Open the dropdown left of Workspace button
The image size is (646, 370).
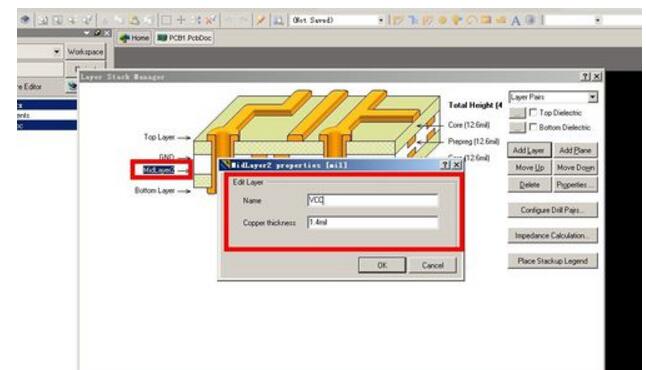coord(56,52)
